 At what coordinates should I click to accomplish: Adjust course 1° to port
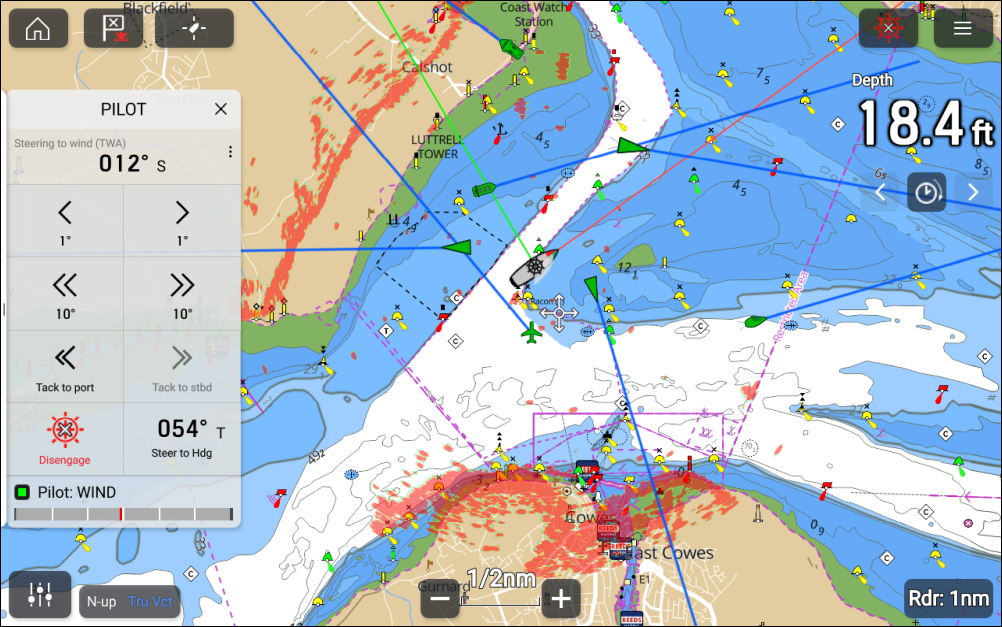pyautogui.click(x=65, y=221)
